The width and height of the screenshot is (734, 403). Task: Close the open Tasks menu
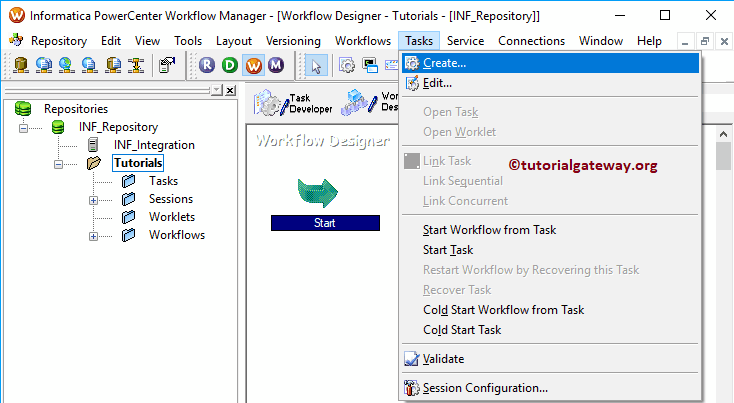click(419, 41)
